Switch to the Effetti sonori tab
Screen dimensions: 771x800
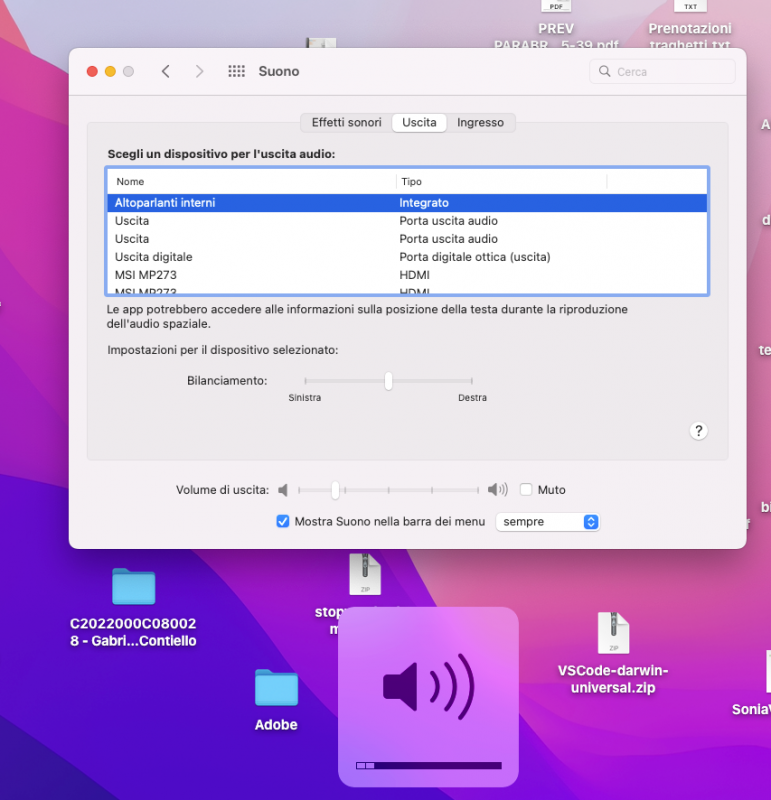[346, 123]
